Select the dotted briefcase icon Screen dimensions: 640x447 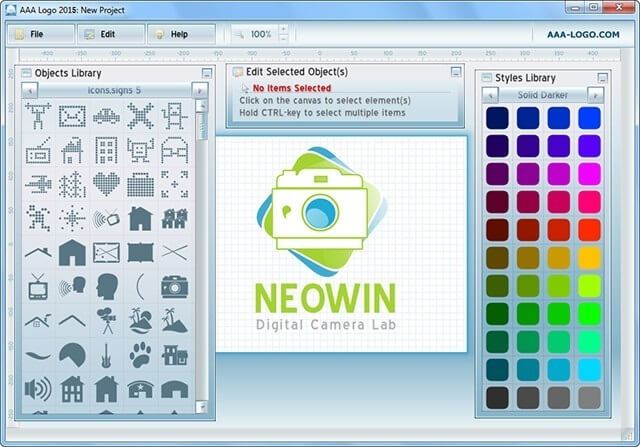(140, 185)
